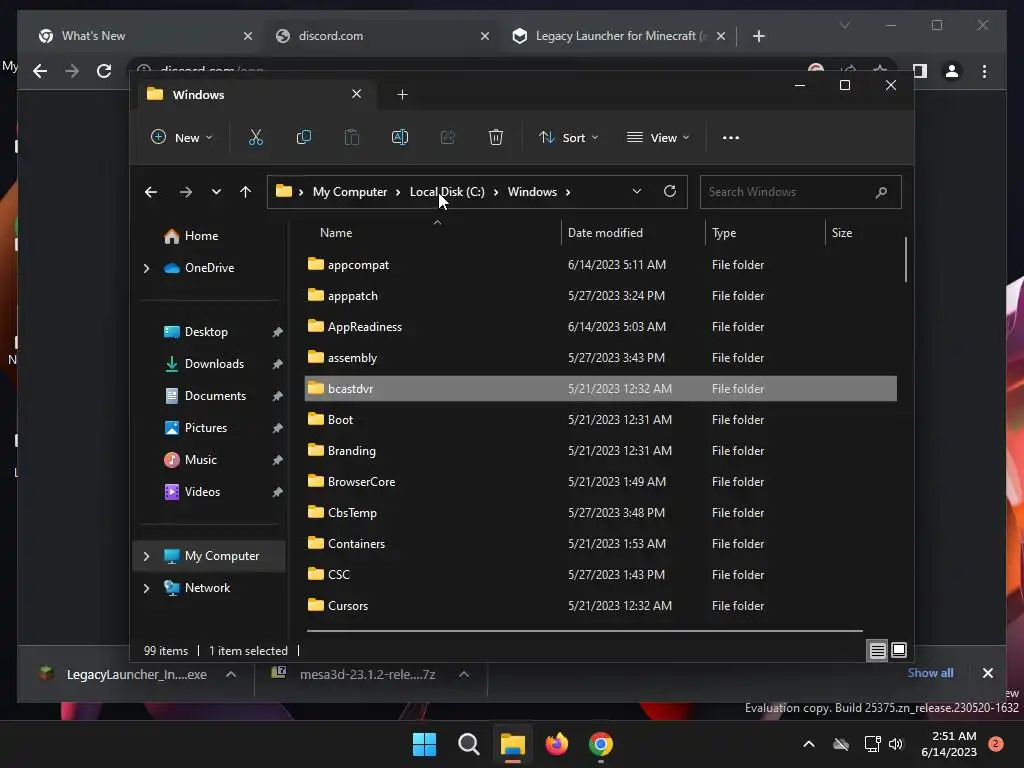
Task: Open options for LegacyLauncher download
Action: tap(231, 675)
